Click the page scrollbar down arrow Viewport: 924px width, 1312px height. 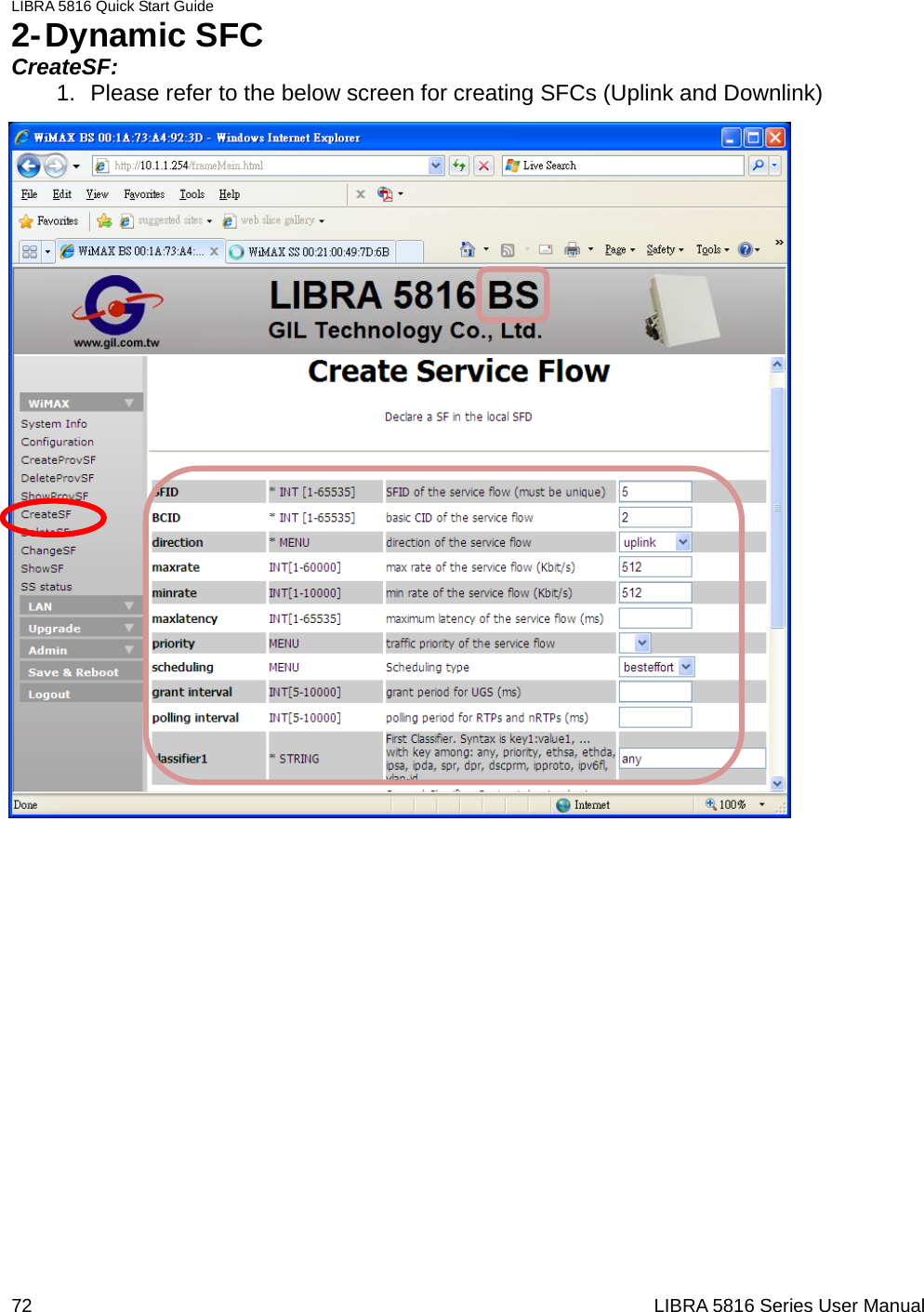tap(777, 784)
